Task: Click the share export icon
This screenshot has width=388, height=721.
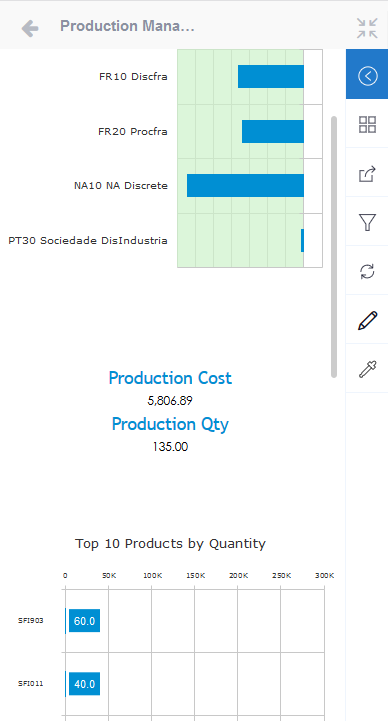Action: (367, 174)
